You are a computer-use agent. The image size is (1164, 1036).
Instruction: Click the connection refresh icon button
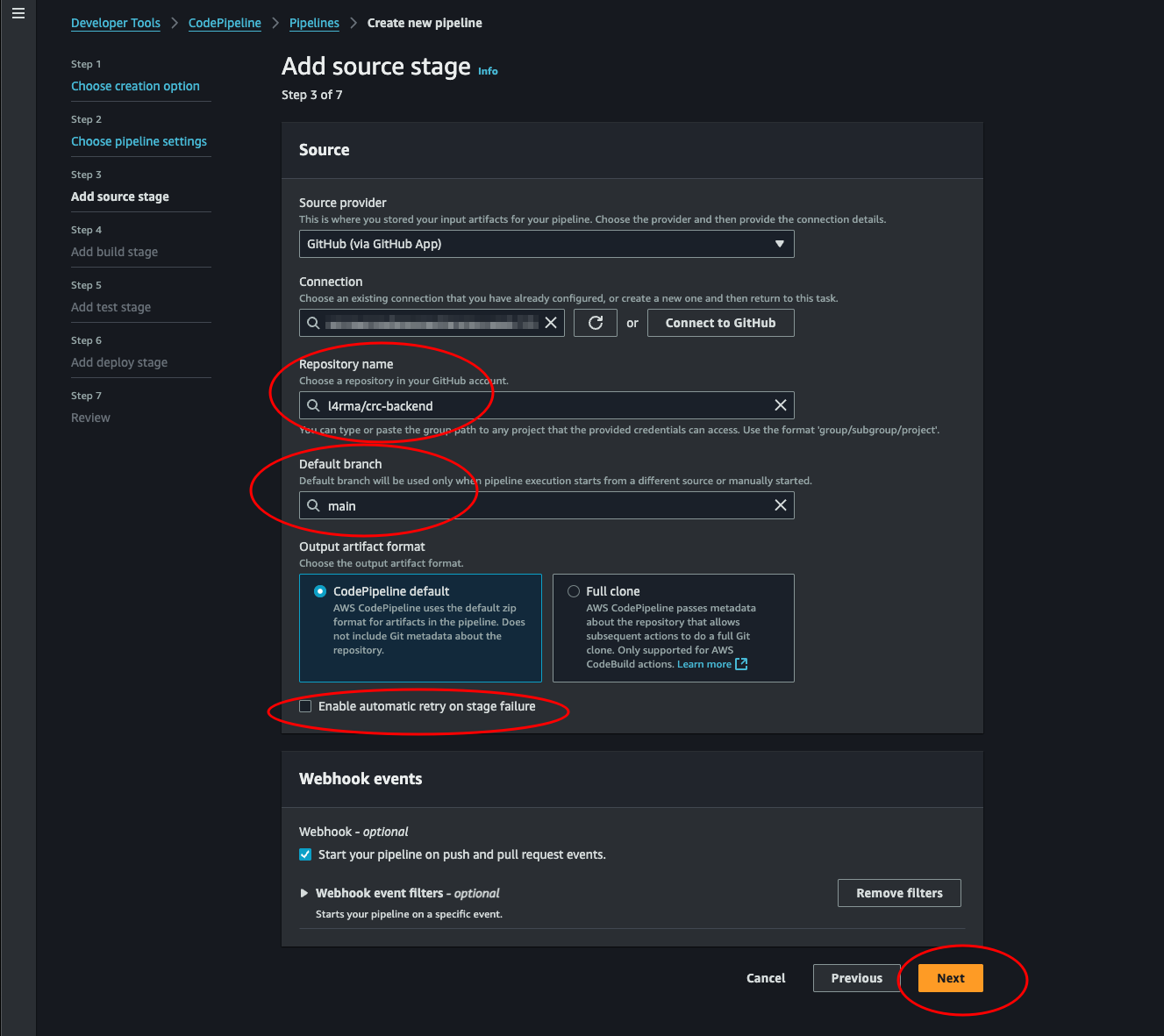(596, 323)
